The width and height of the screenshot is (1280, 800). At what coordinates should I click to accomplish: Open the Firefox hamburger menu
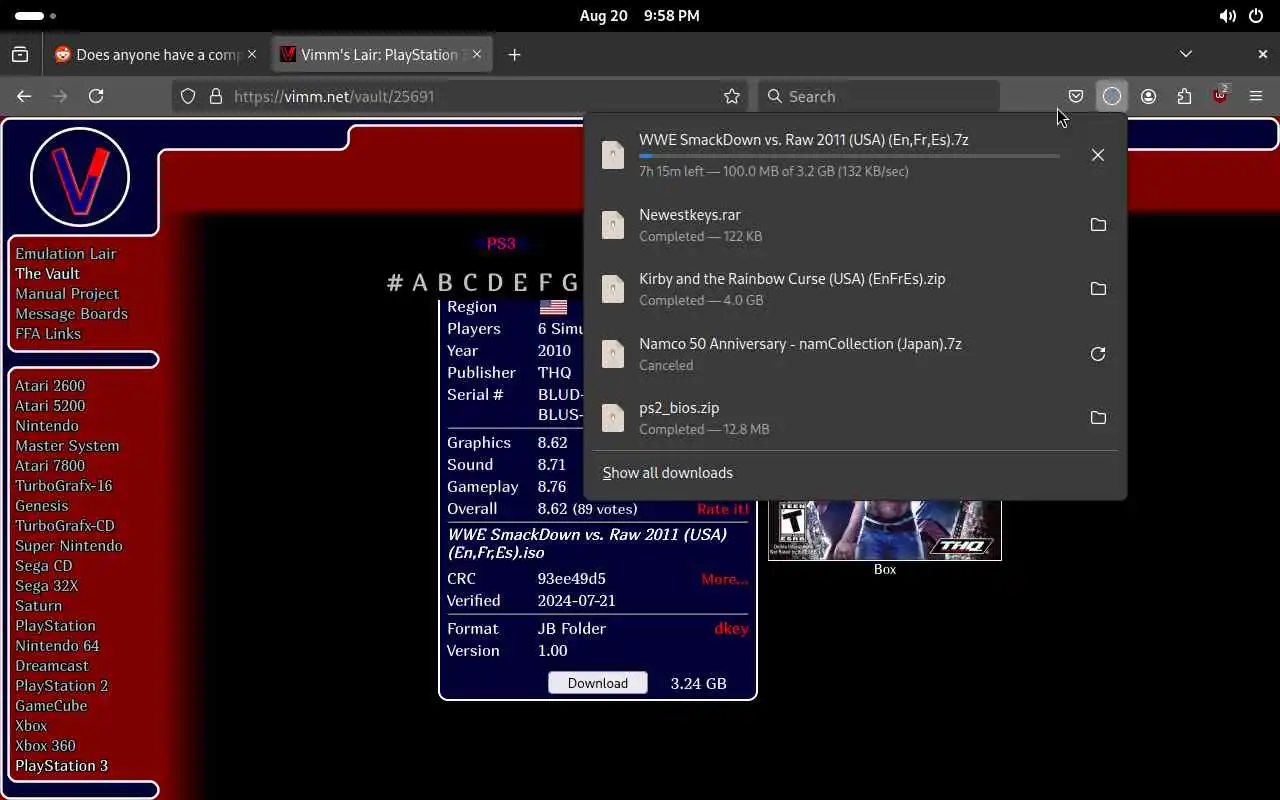(1256, 96)
